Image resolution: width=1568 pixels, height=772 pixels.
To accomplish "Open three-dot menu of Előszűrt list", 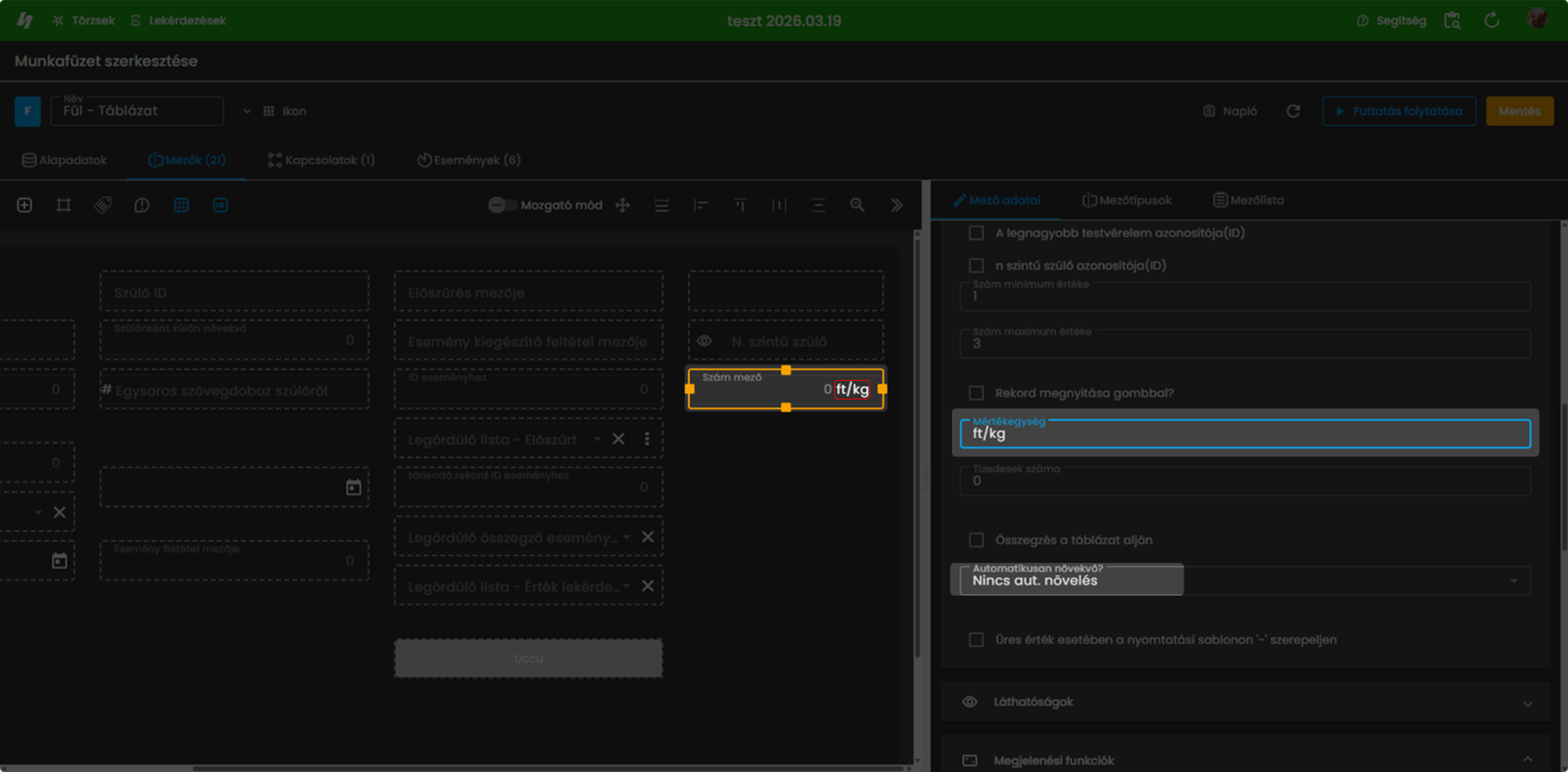I will pyautogui.click(x=647, y=439).
